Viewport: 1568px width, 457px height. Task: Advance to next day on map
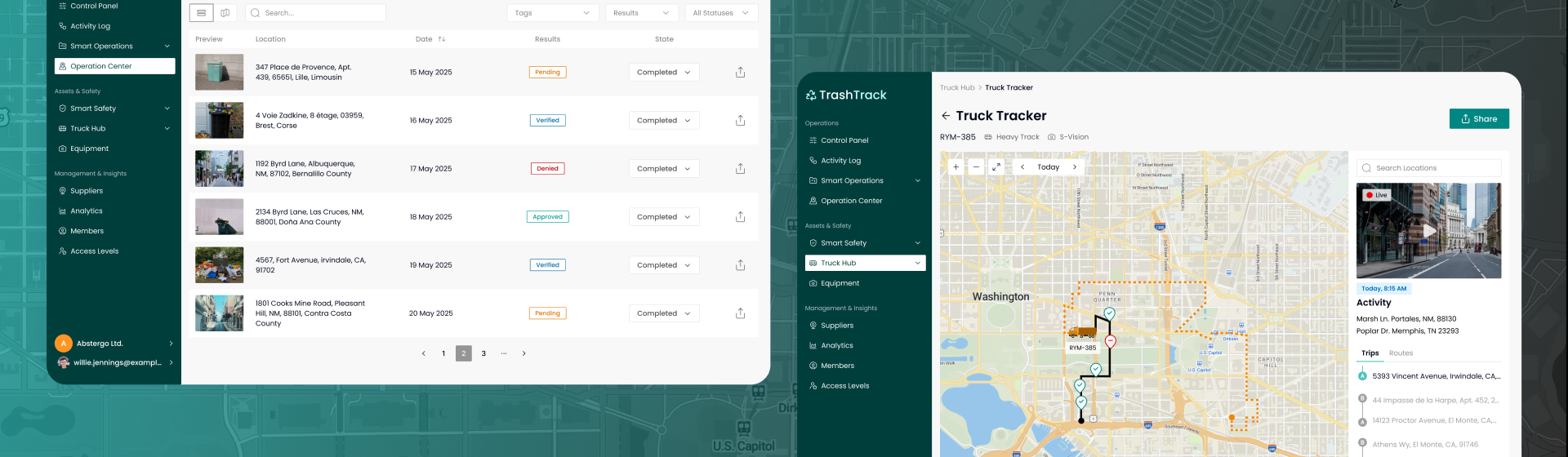tap(1075, 166)
